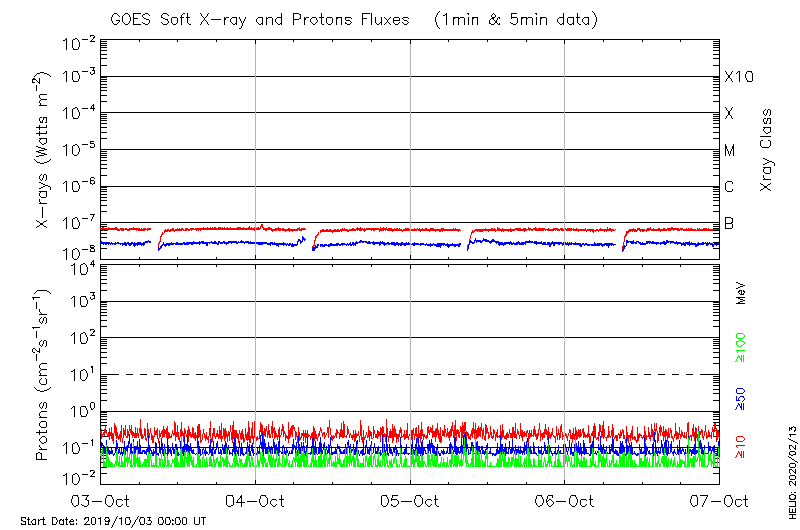Screen dimensions: 800x530
Task: Select the C flare class label
Action: (730, 187)
